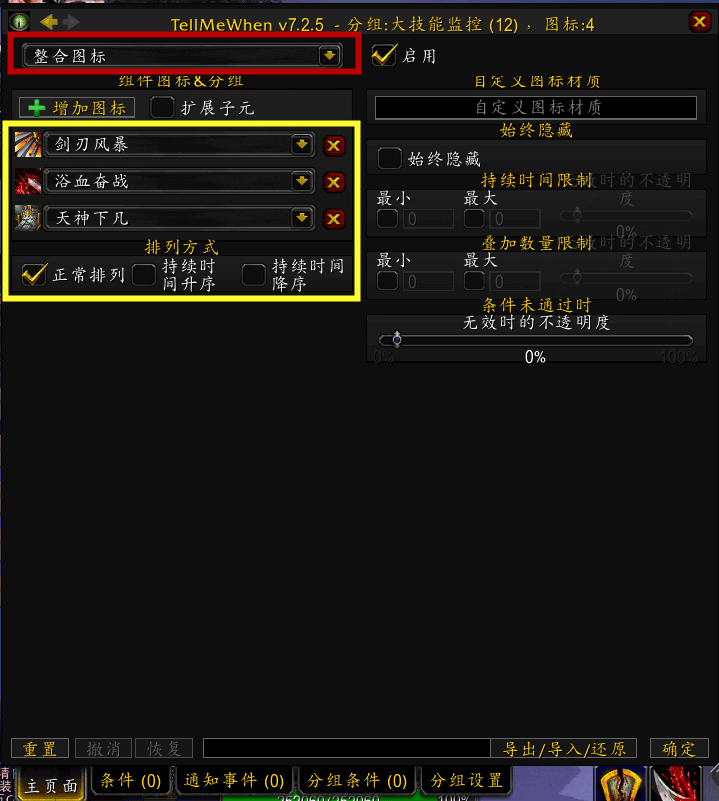This screenshot has height=801, width=719.
Task: Adjust the 无效时的不透明度 opacity slider
Action: click(536, 340)
